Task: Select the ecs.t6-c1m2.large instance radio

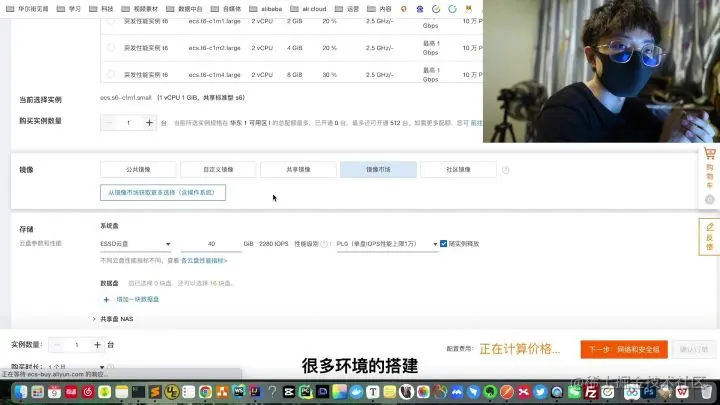Action: [x=111, y=48]
